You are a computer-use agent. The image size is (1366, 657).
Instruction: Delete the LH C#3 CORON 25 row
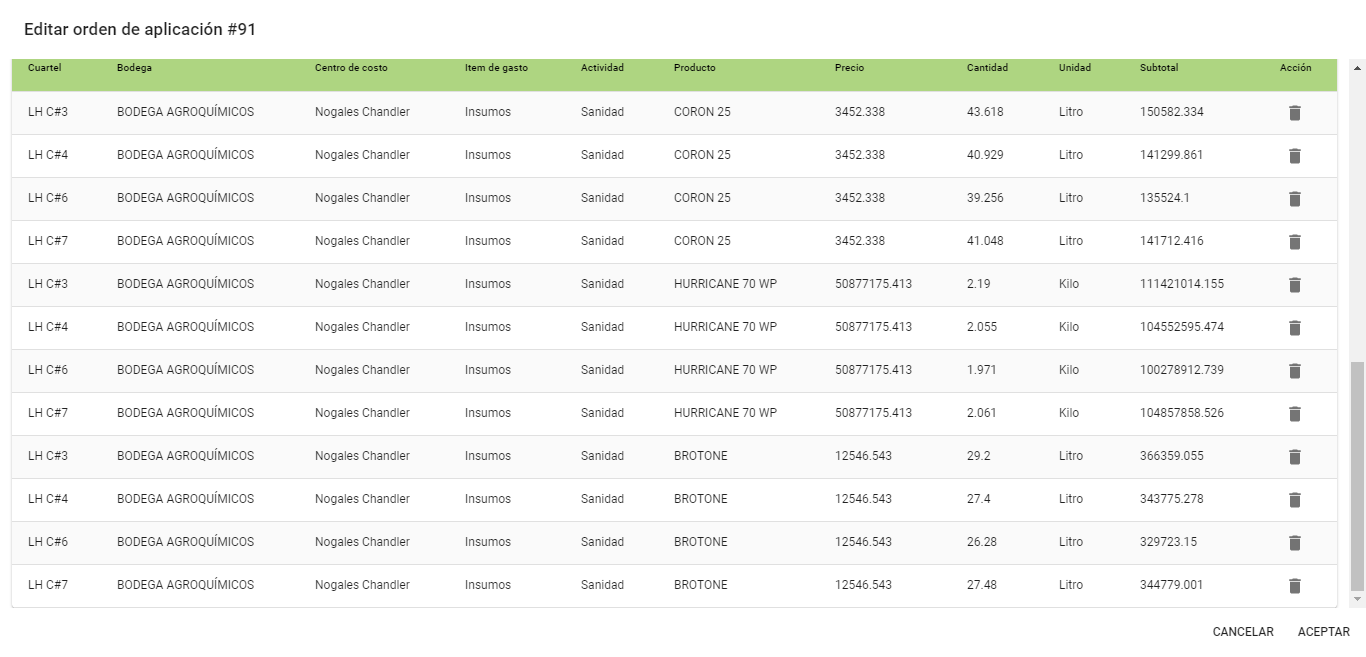point(1294,113)
